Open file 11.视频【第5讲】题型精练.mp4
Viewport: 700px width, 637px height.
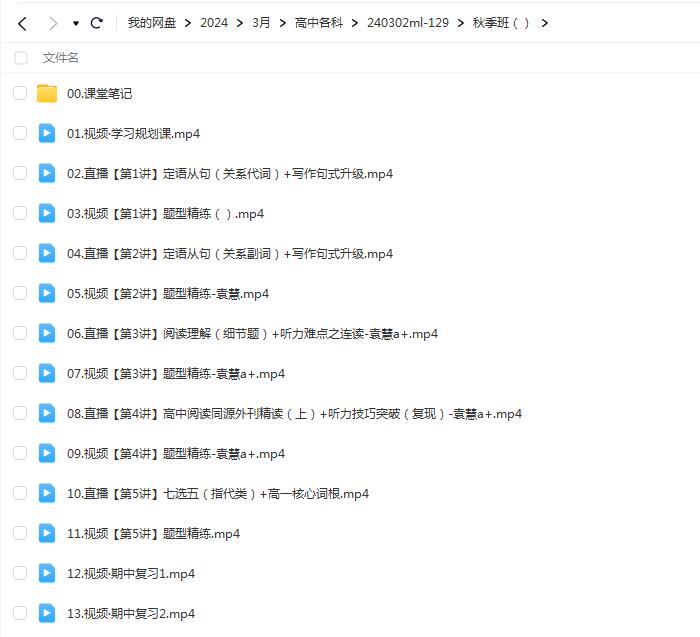click(153, 534)
